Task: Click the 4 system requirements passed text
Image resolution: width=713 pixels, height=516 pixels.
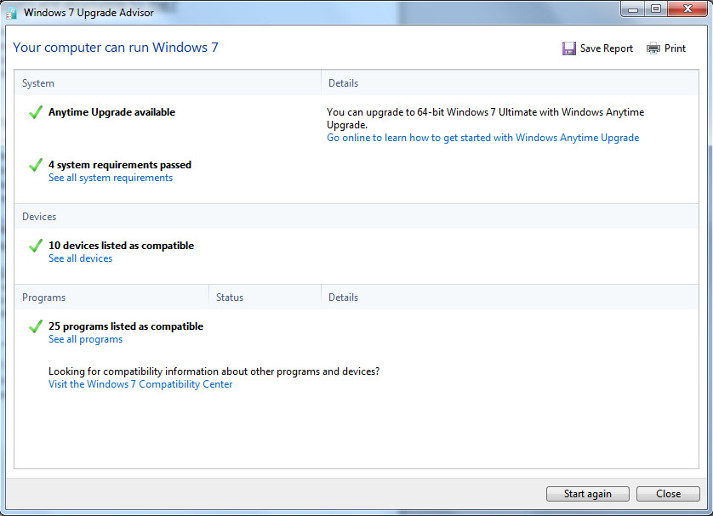Action: 120,165
